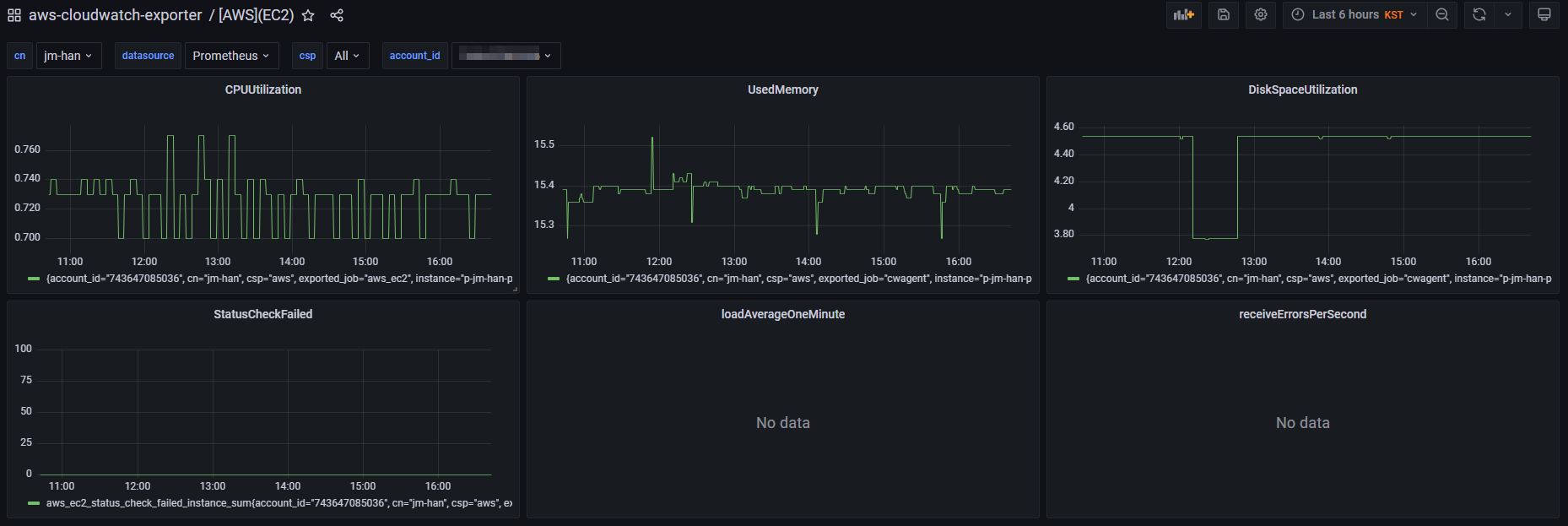Click the CPUUtilization panel resize handle
Image resolution: width=1568 pixels, height=526 pixels.
(x=515, y=290)
